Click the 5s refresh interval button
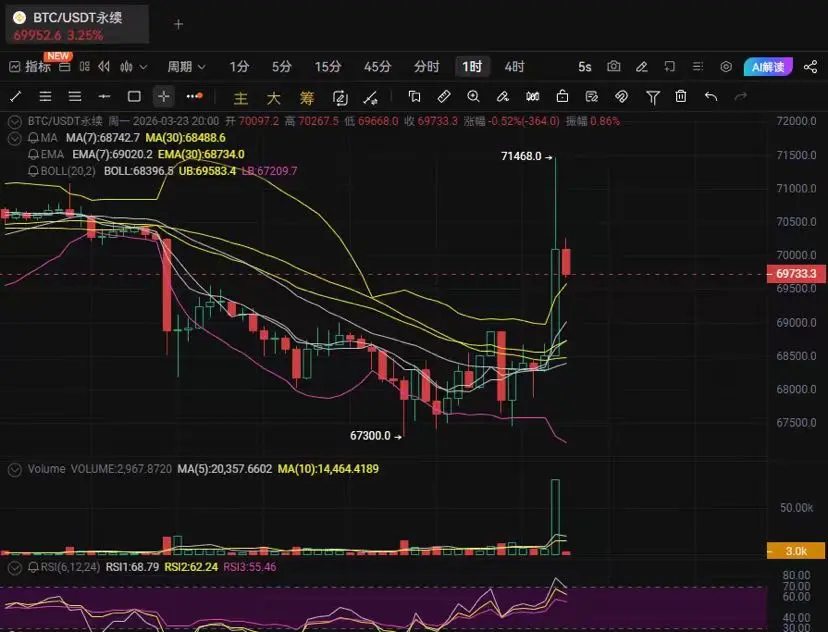The width and height of the screenshot is (828, 632). pos(584,67)
